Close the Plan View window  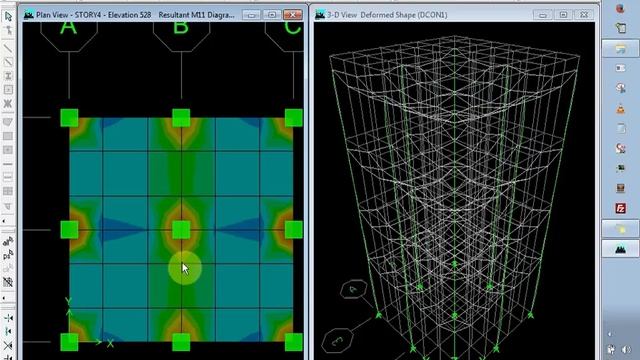[293, 15]
